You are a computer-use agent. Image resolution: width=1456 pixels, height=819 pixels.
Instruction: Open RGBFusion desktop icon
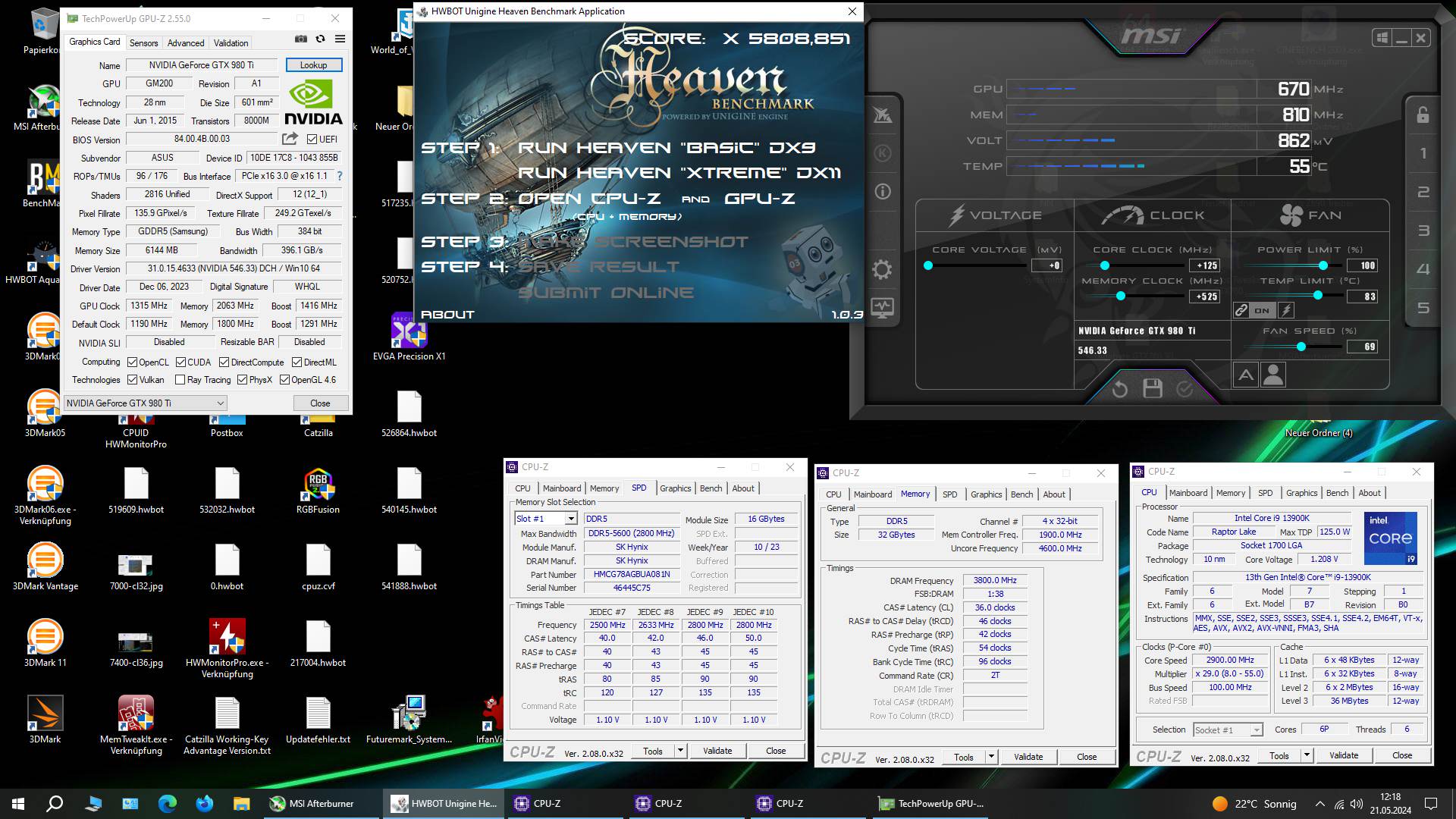coord(318,485)
